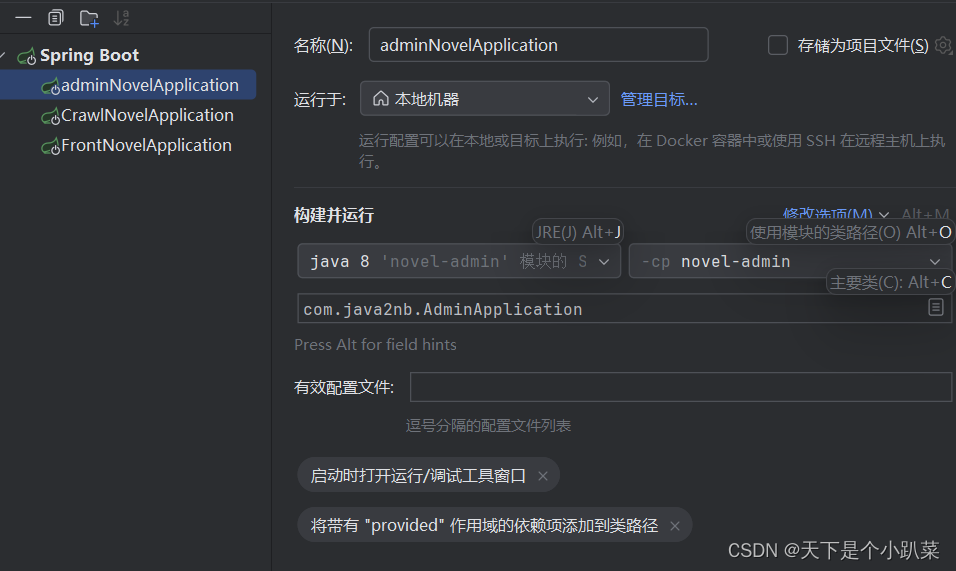Remove the 启动时打开运行/调试工具窗口 option tag
The height and width of the screenshot is (571, 956).
[x=543, y=476]
